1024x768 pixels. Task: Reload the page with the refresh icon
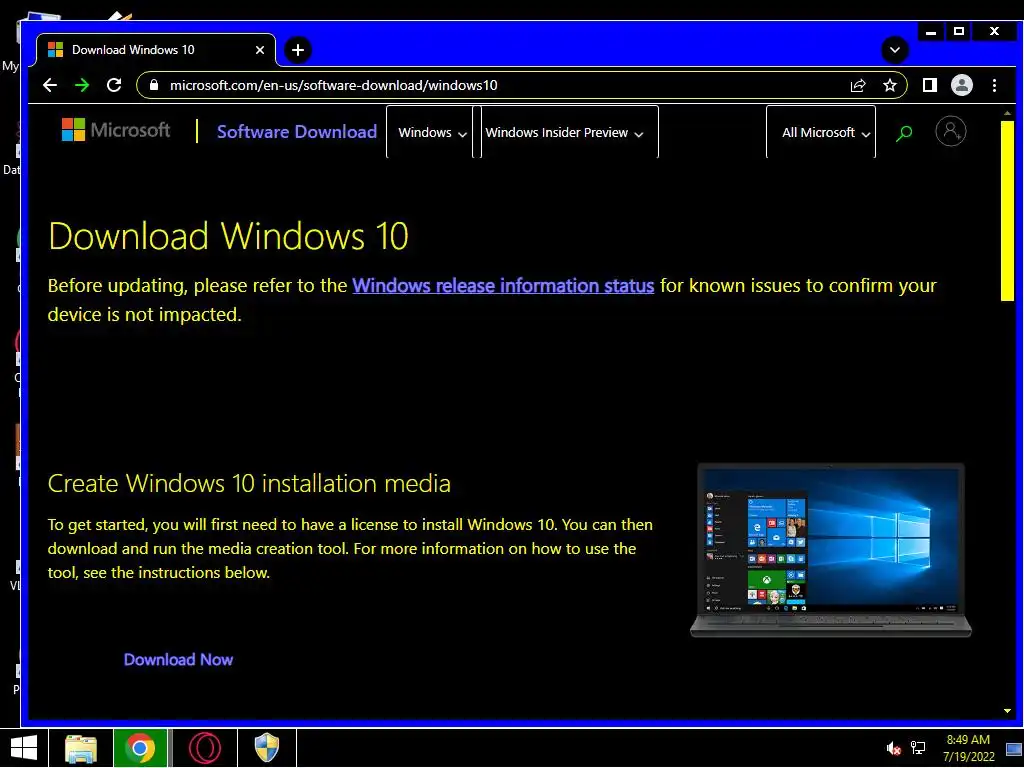coord(114,86)
